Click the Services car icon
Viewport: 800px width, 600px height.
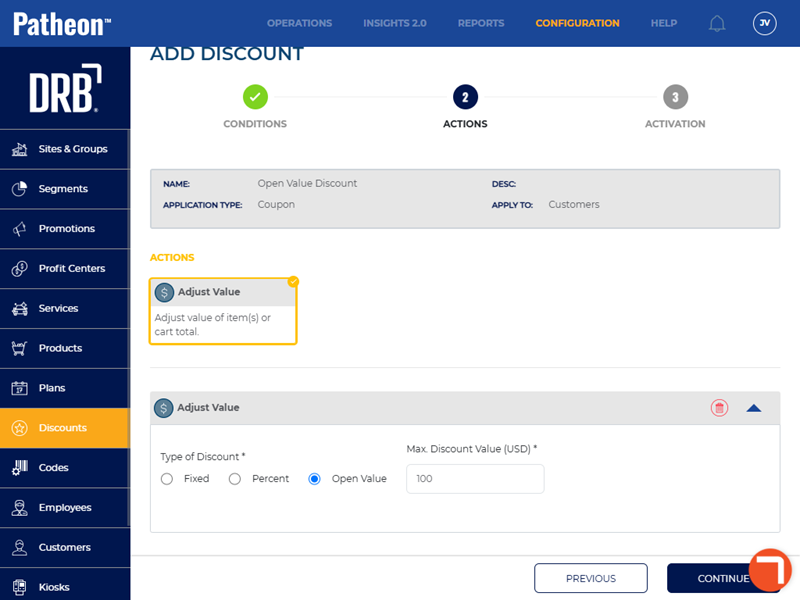[19, 308]
